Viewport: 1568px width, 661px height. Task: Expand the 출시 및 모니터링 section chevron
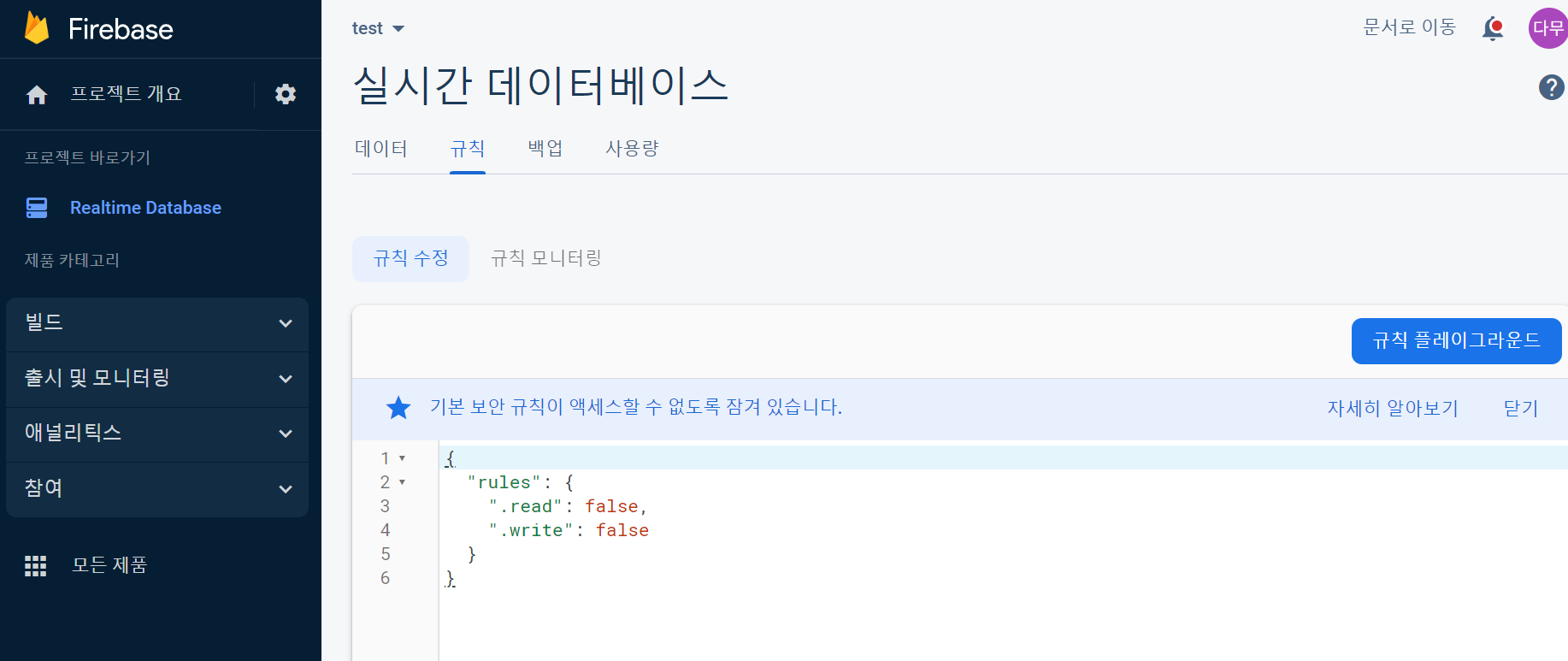pyautogui.click(x=286, y=379)
